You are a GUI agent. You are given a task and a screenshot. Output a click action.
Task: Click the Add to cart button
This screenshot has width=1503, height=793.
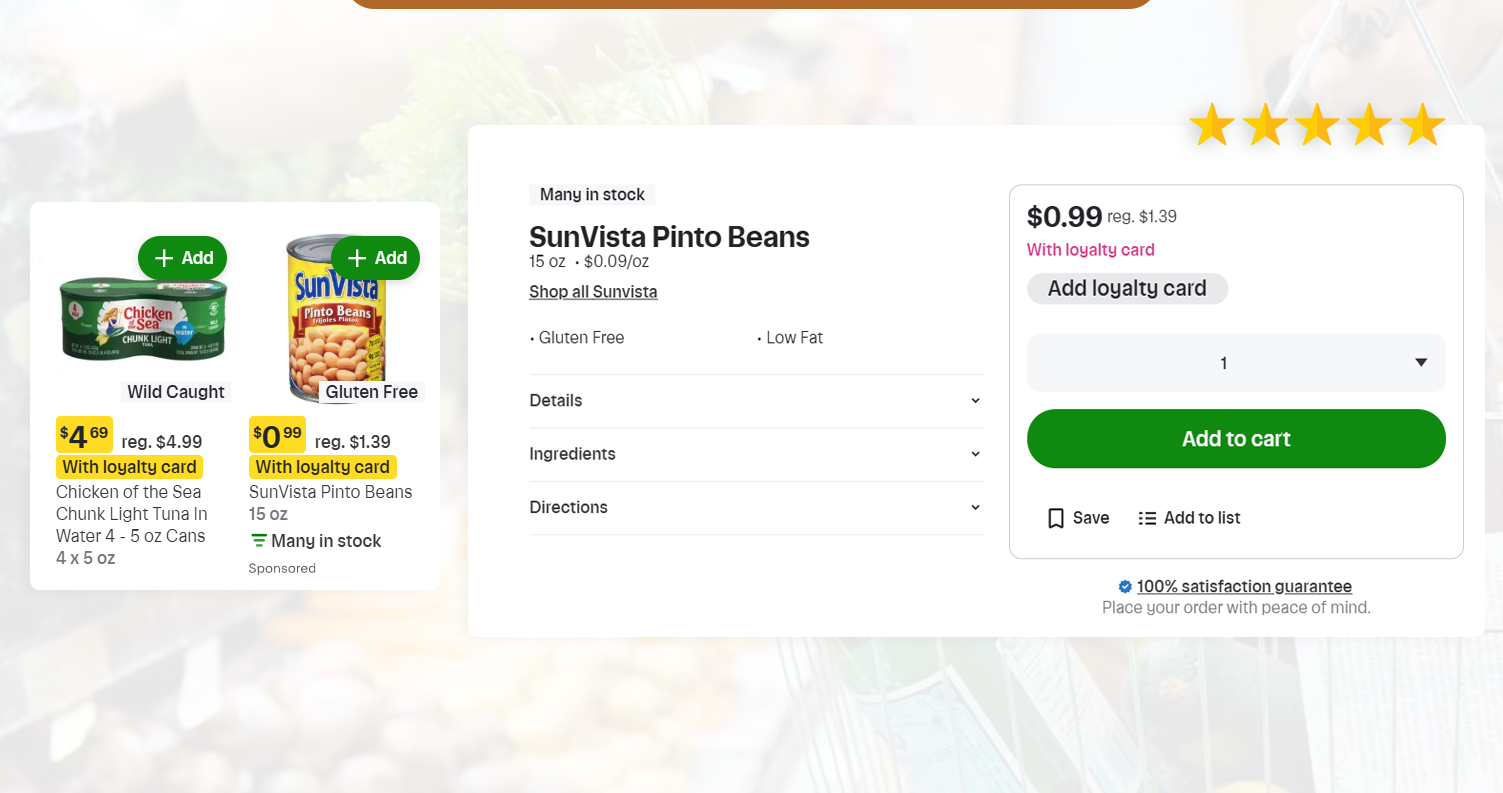pyautogui.click(x=1236, y=438)
